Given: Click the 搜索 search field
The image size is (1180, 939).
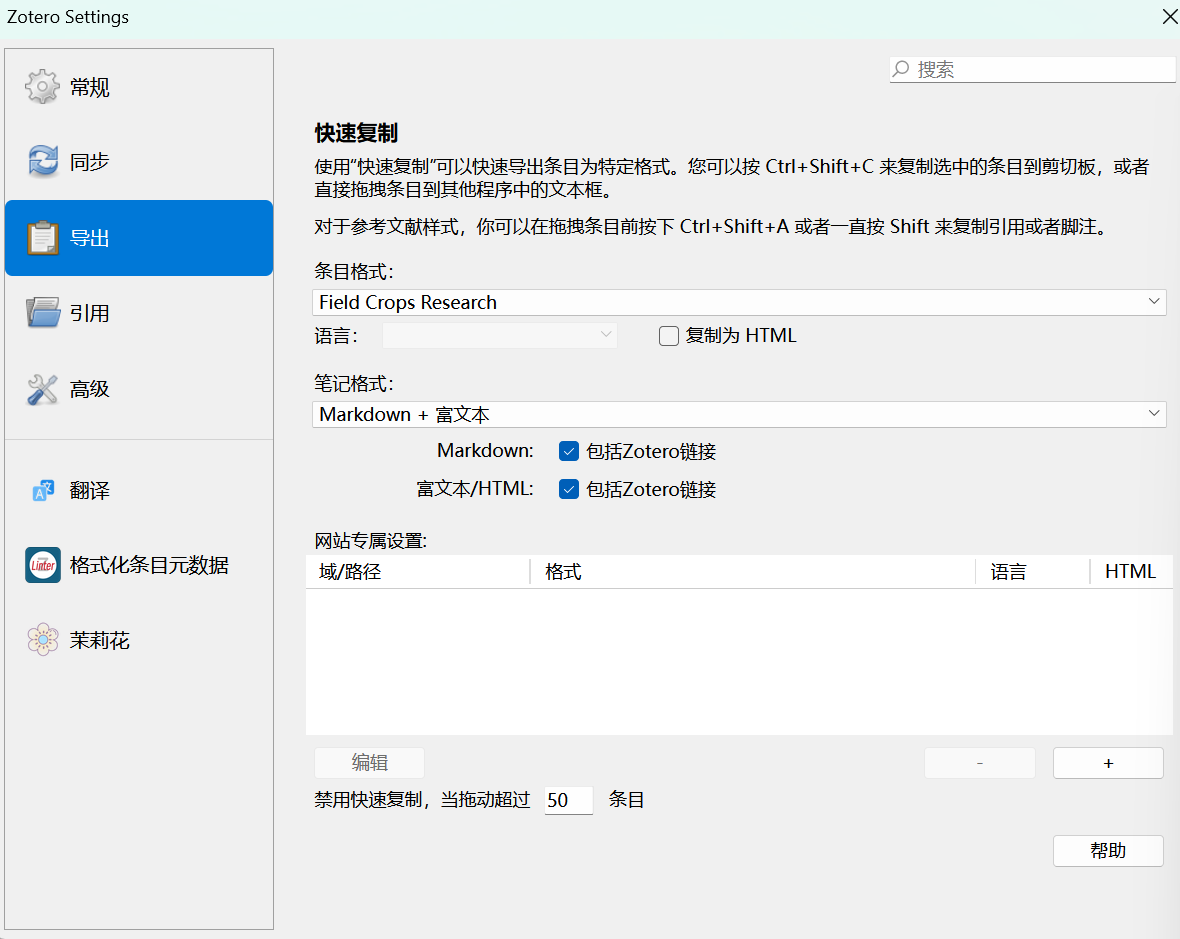Looking at the screenshot, I should pyautogui.click(x=1031, y=69).
